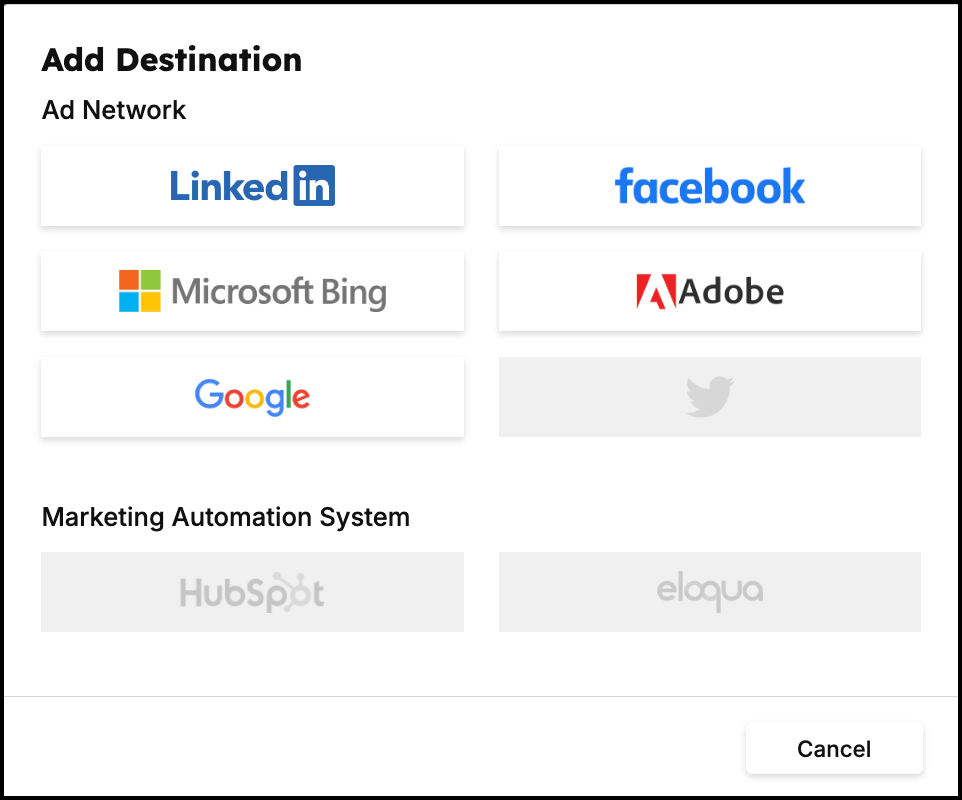Select the Microsoft Bing destination card
The height and width of the screenshot is (800, 962).
tap(252, 291)
